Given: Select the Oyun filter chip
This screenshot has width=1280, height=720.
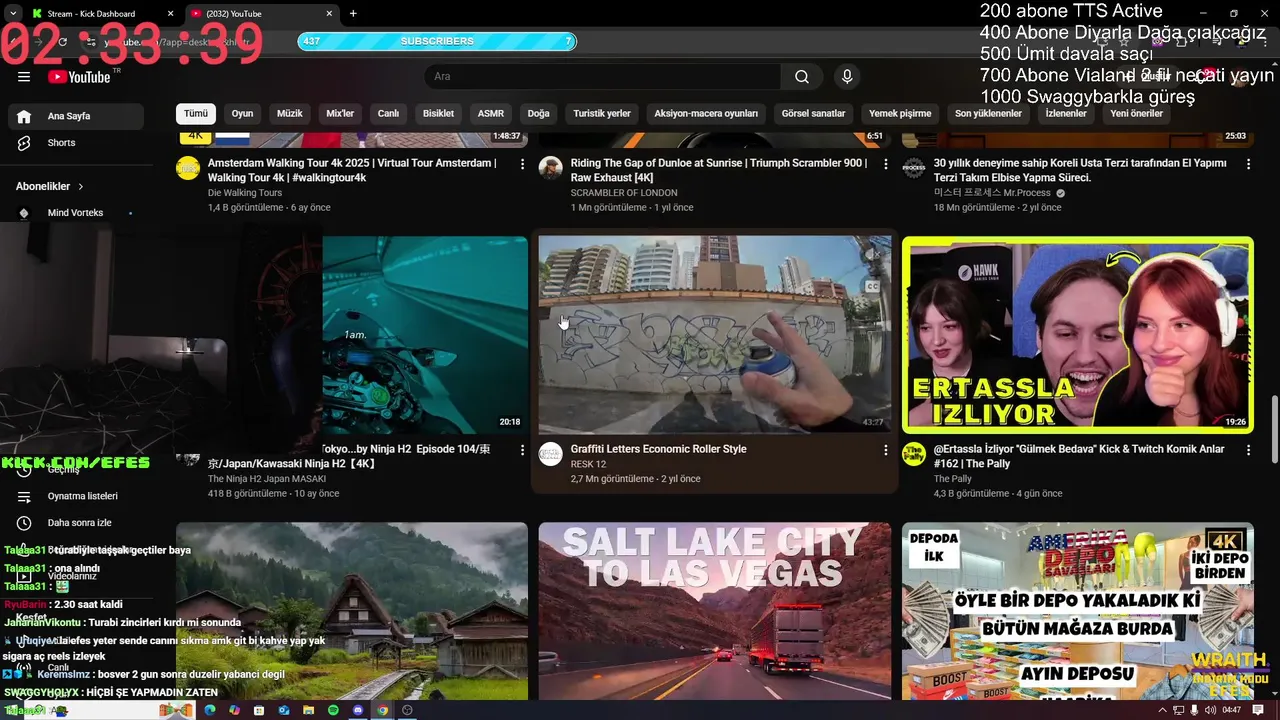Looking at the screenshot, I should click(x=242, y=114).
